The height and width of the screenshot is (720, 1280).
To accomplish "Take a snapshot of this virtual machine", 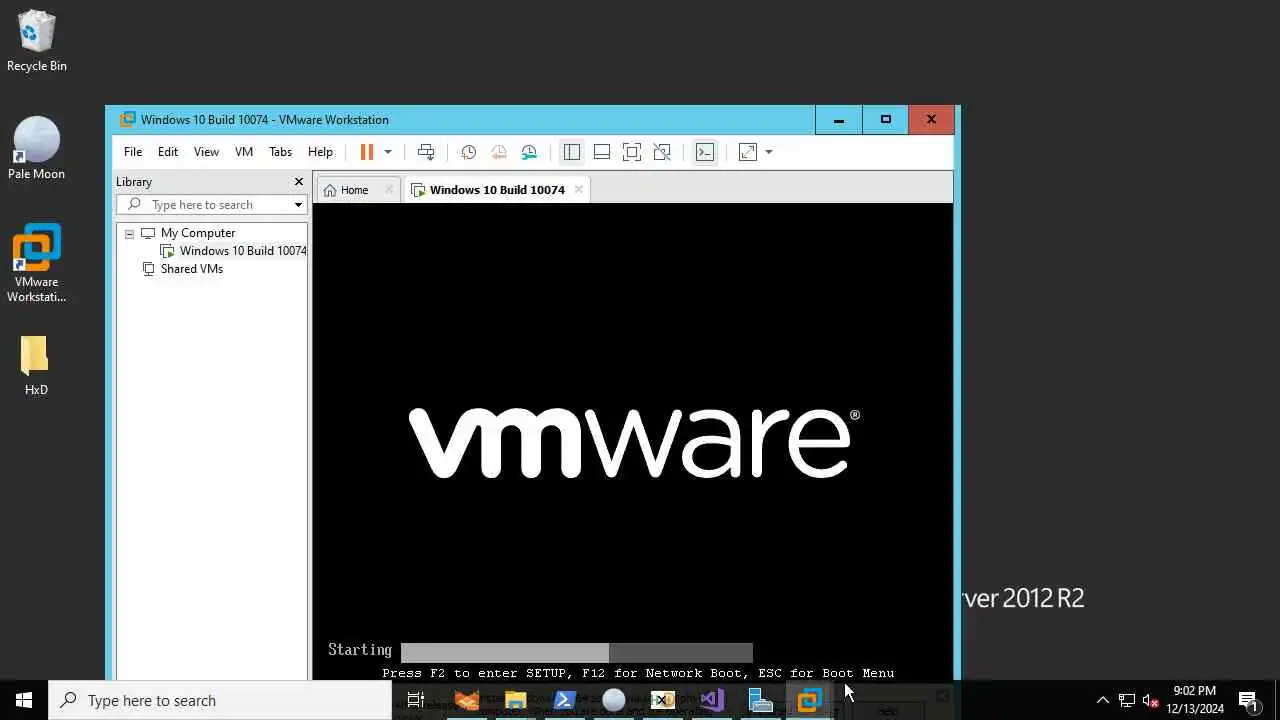I will (x=468, y=152).
